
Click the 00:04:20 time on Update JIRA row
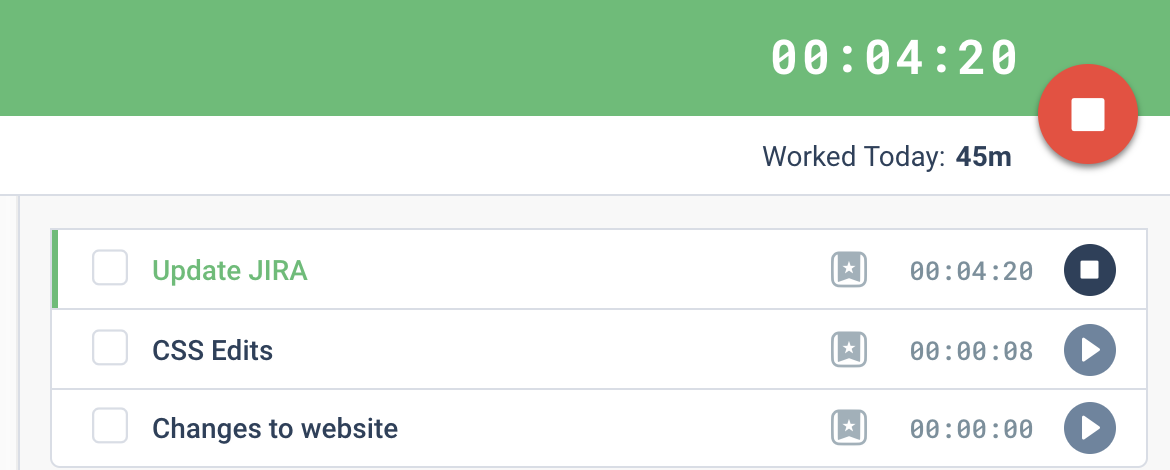click(x=971, y=271)
